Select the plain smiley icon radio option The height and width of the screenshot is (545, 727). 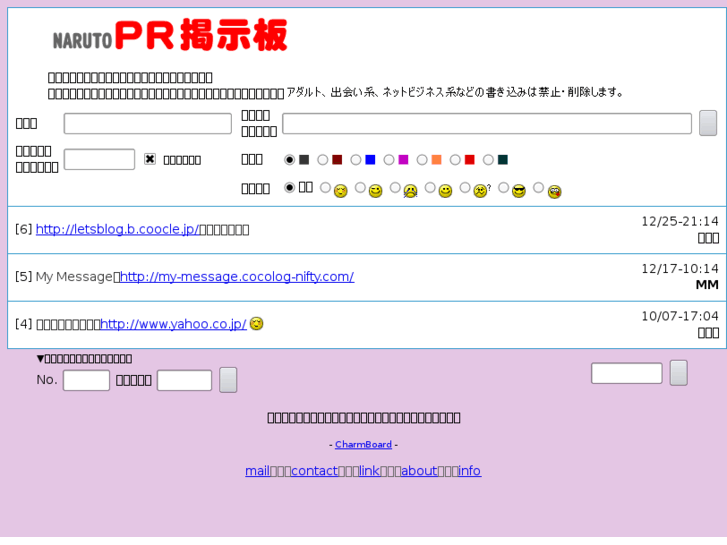click(430, 187)
